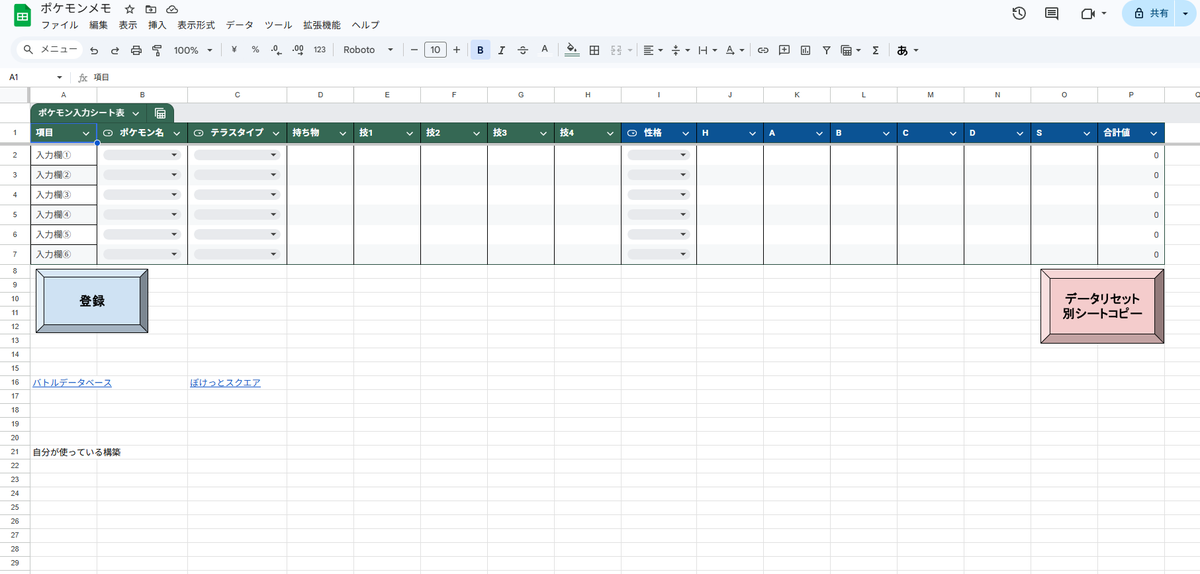Screen dimensions: 1200x574
Task: Apply yen currency format
Action: pyautogui.click(x=234, y=49)
